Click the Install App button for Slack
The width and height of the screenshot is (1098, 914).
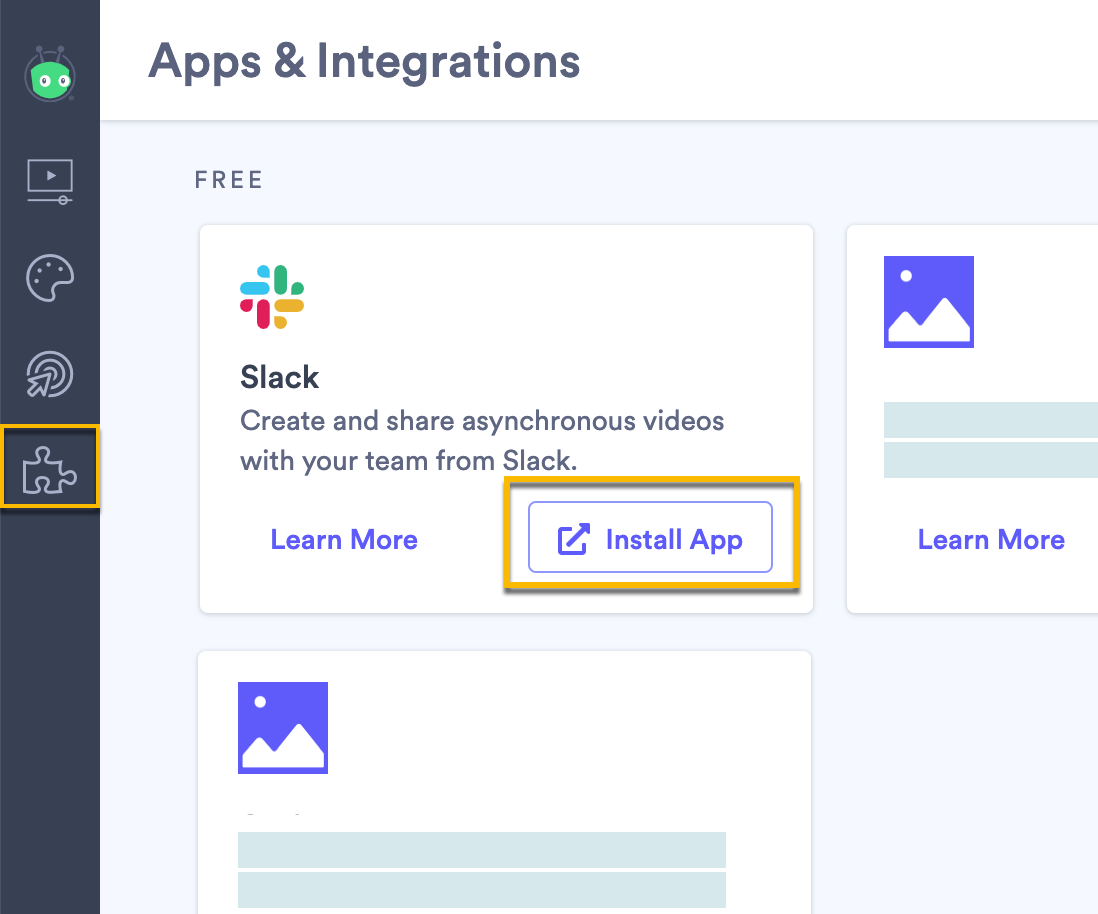[x=650, y=537]
